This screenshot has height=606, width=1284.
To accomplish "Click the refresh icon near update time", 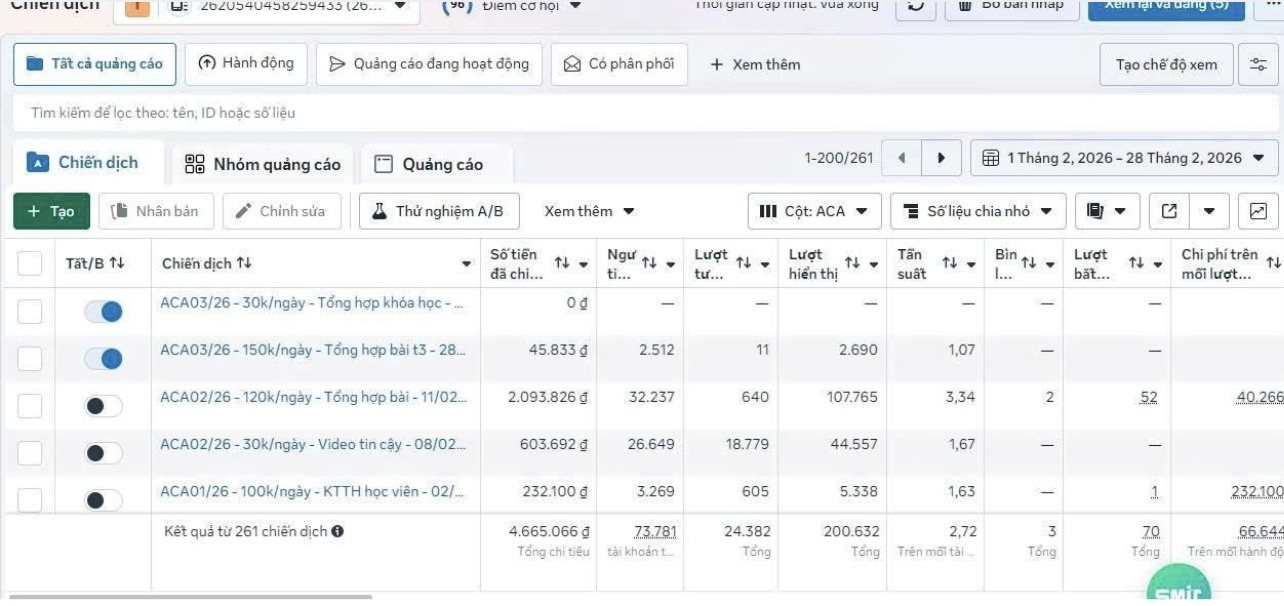I will point(916,6).
